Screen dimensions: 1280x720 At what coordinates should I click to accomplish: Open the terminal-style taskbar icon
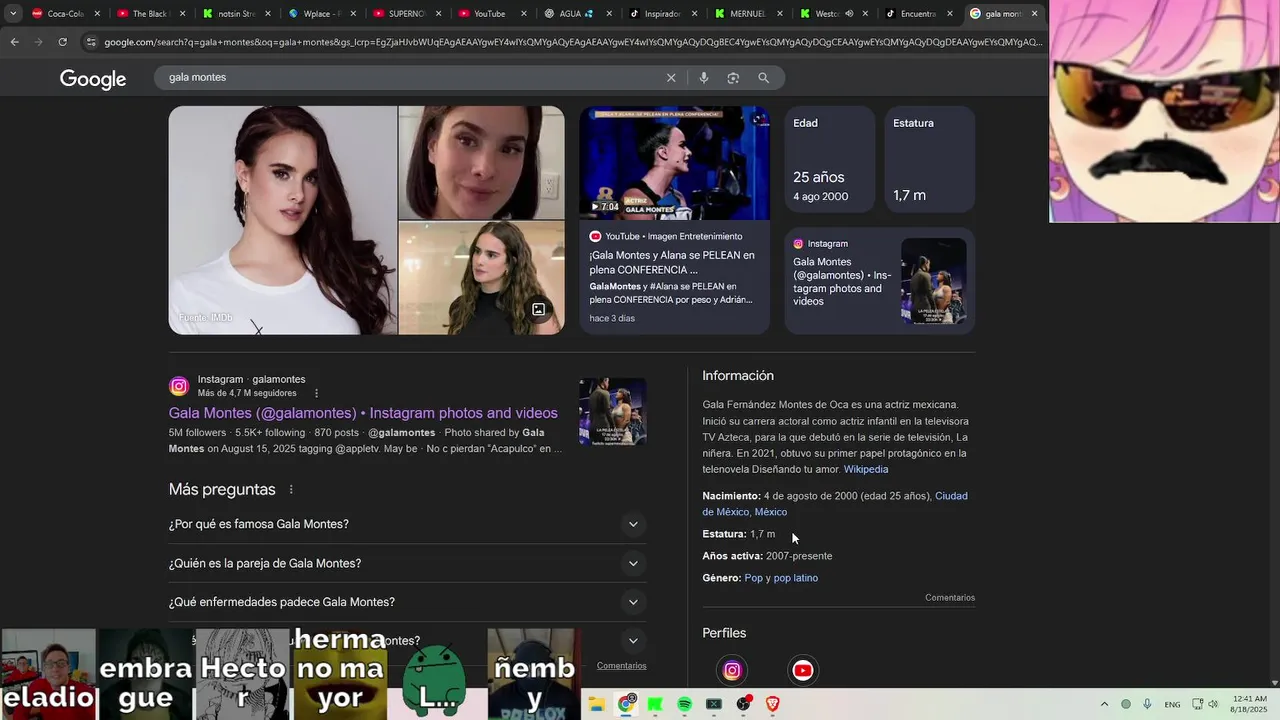(x=714, y=704)
